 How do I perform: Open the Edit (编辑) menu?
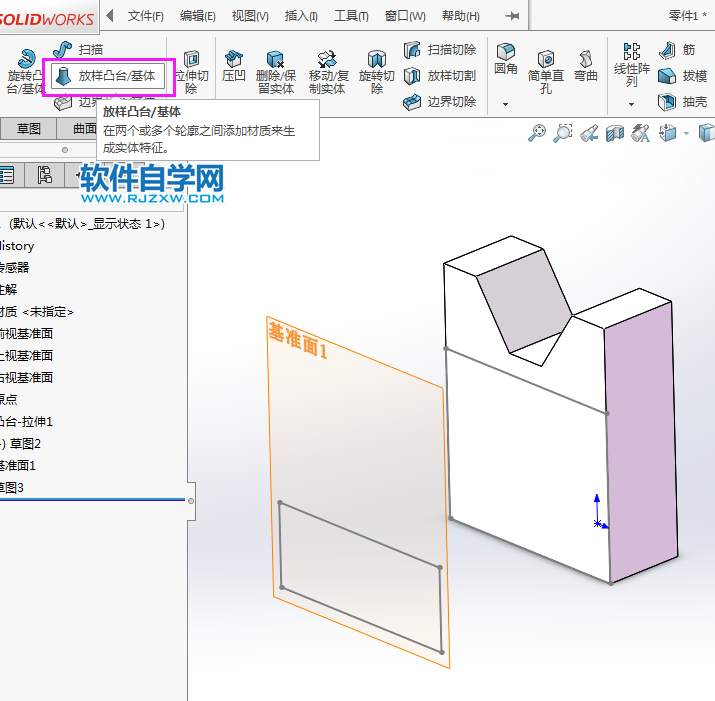[x=197, y=16]
